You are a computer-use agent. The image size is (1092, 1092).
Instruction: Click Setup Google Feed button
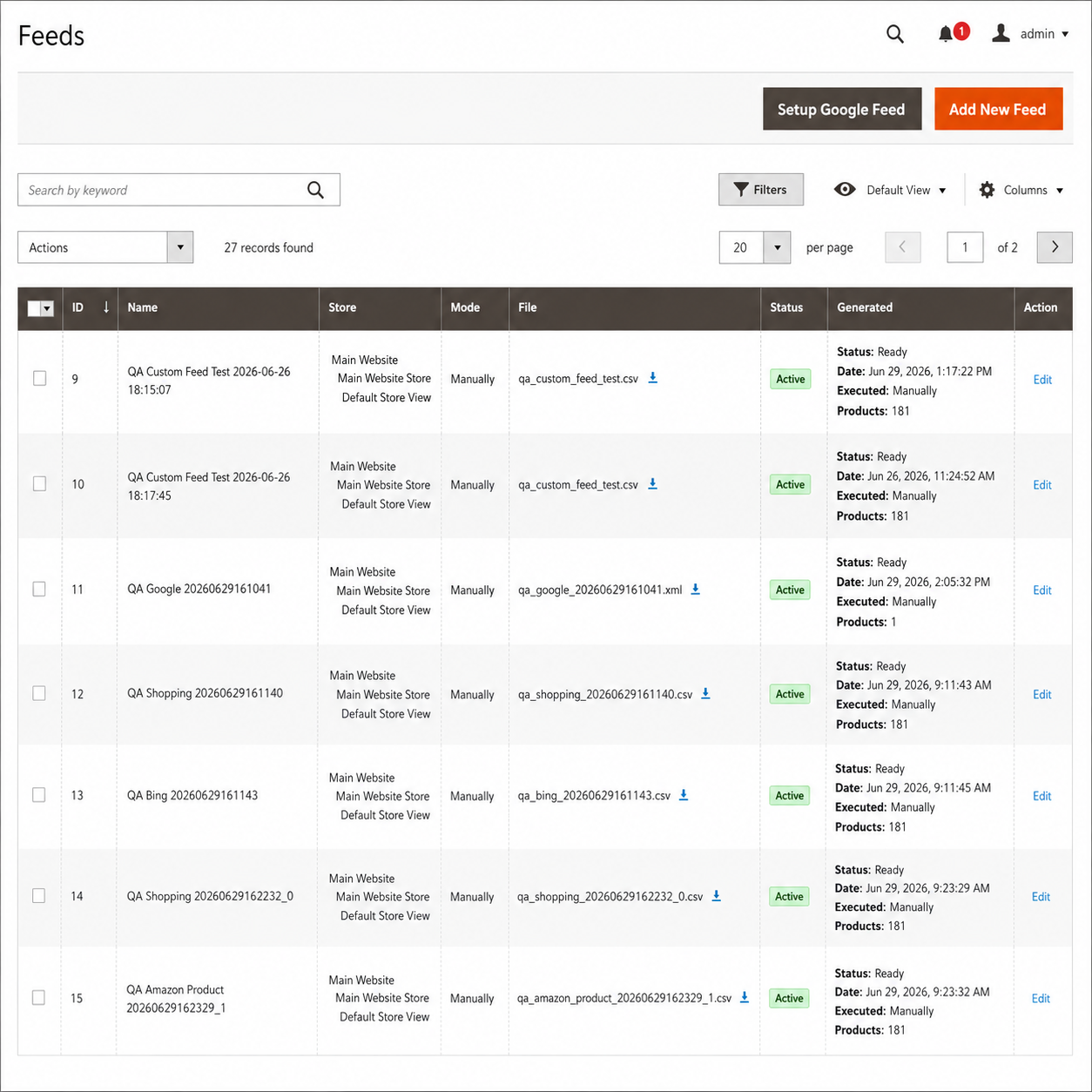pyautogui.click(x=841, y=109)
